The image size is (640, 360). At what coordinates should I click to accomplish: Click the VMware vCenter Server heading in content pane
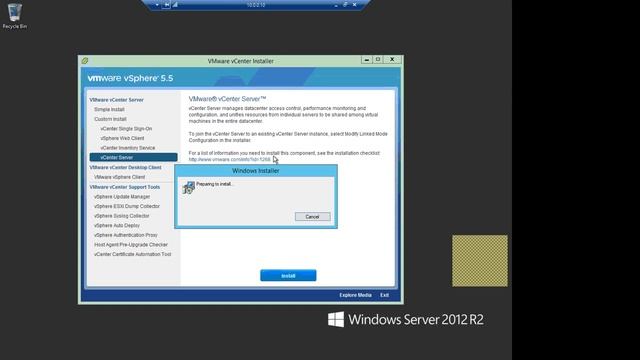[227, 99]
